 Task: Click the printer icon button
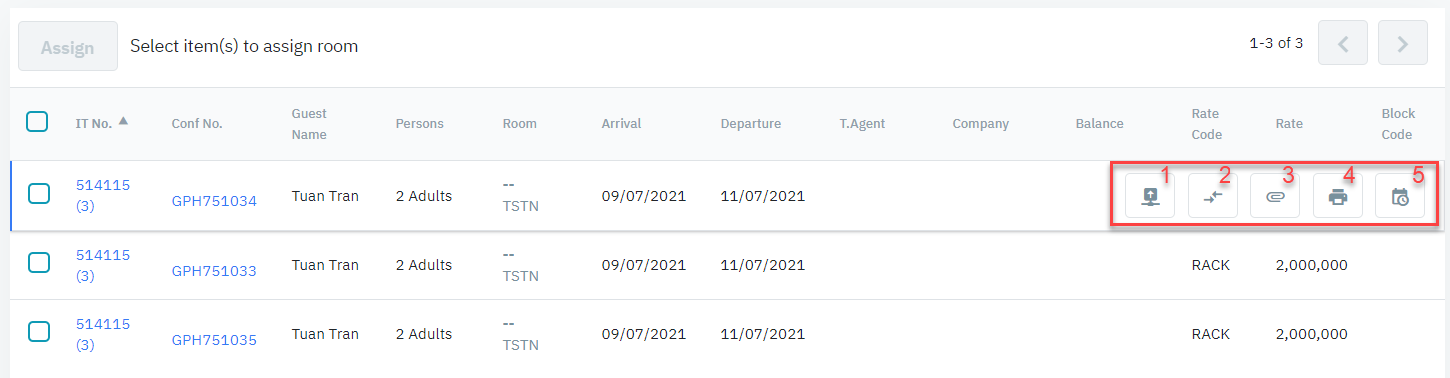[x=1338, y=197]
